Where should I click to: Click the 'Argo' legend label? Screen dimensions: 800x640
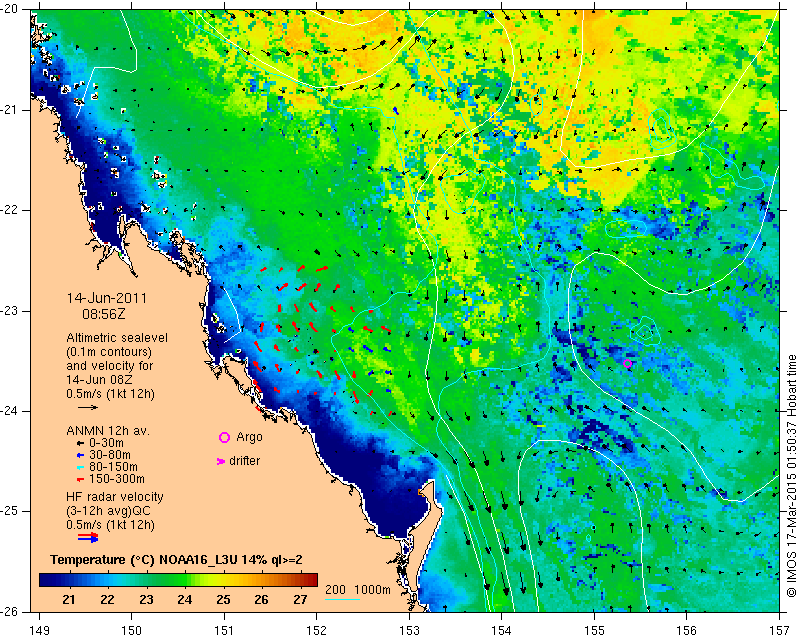click(249, 437)
